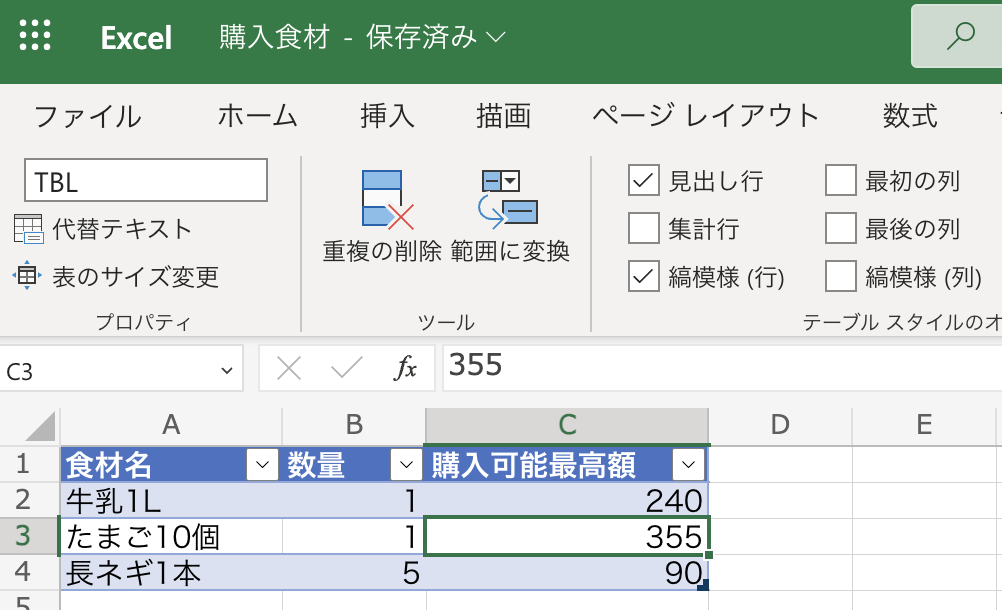Expand the name box dropdown arrow
This screenshot has width=1002, height=610.
(226, 370)
